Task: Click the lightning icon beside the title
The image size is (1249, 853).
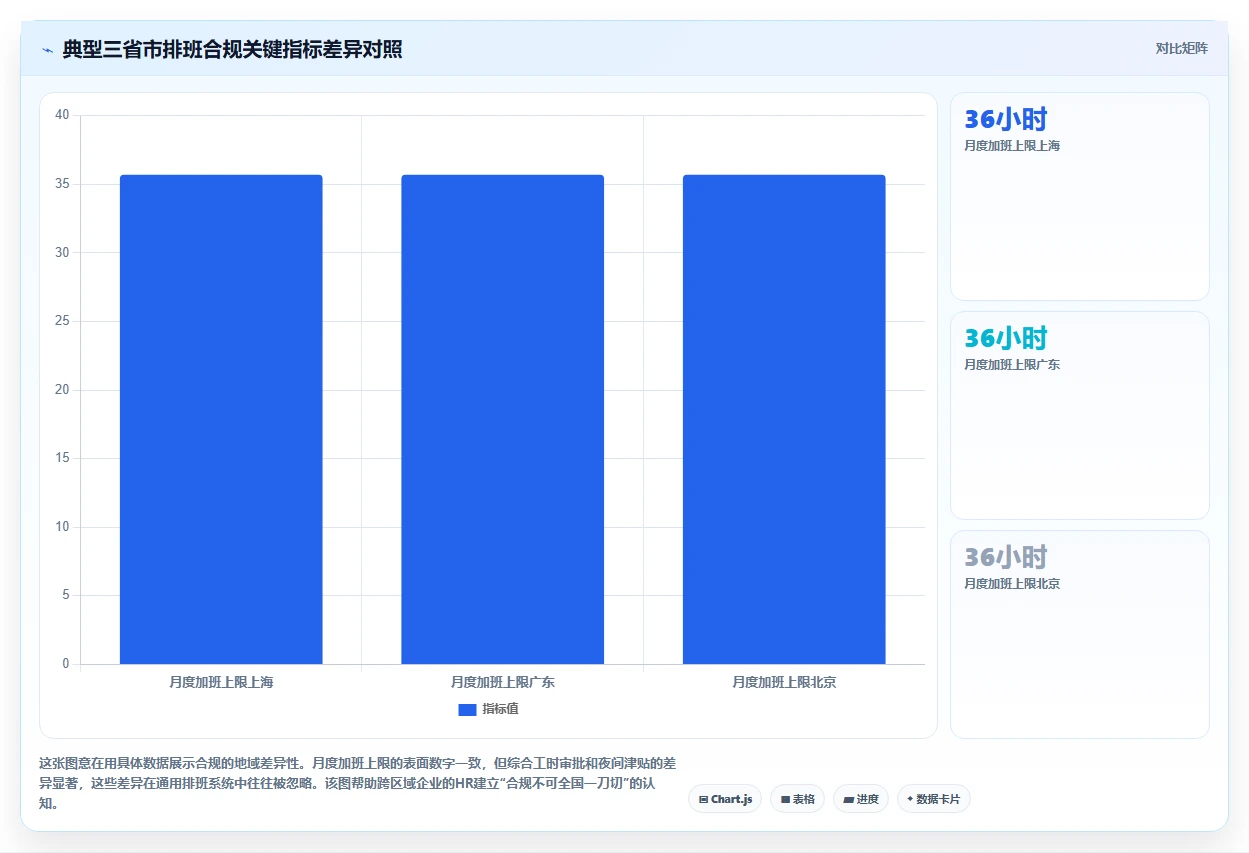Action: pos(47,50)
